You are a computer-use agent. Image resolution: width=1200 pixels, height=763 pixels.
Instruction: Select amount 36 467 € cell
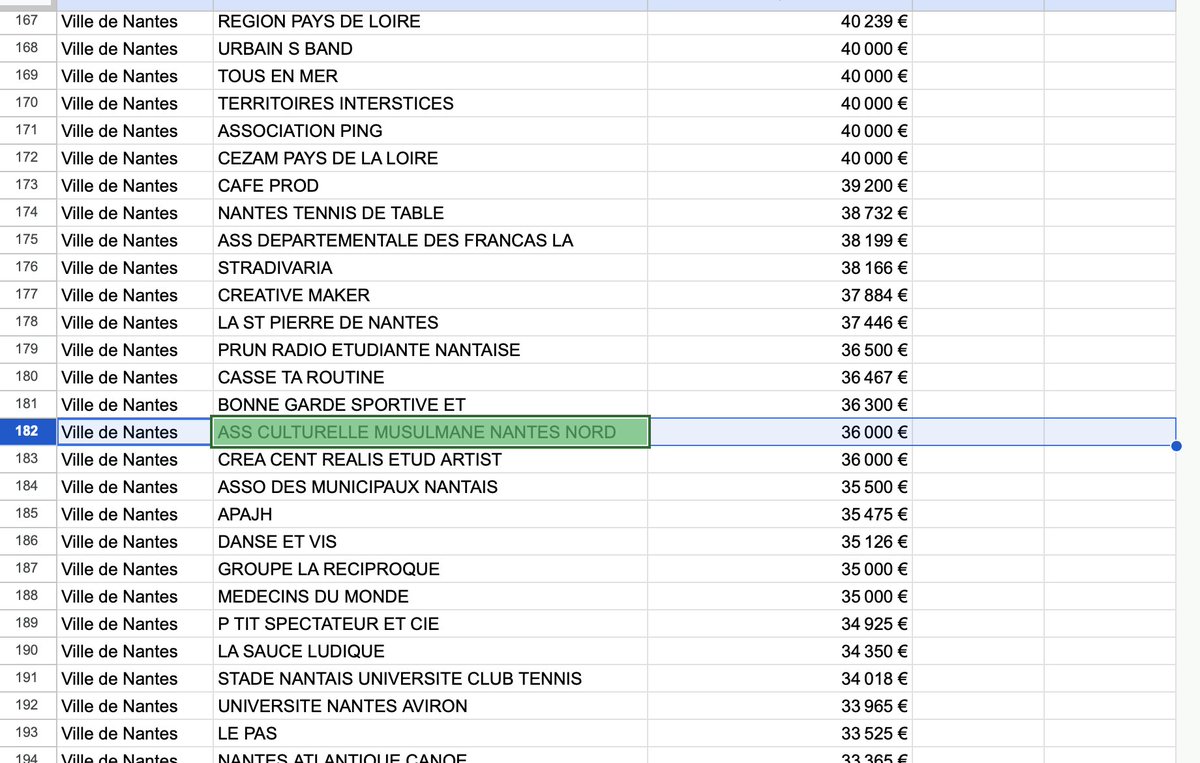tap(780, 377)
